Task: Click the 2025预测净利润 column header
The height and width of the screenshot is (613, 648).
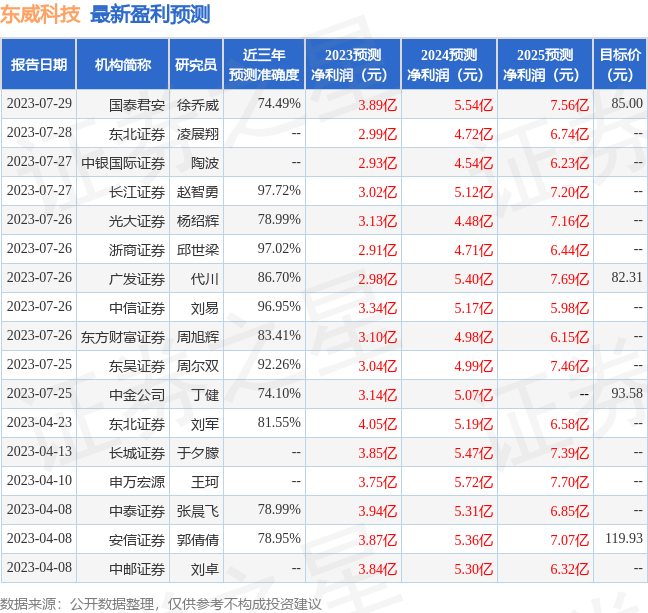Action: 545,64
